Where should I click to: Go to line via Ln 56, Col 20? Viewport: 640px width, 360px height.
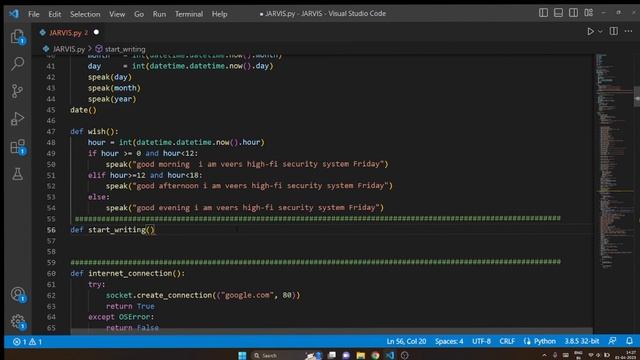406,341
